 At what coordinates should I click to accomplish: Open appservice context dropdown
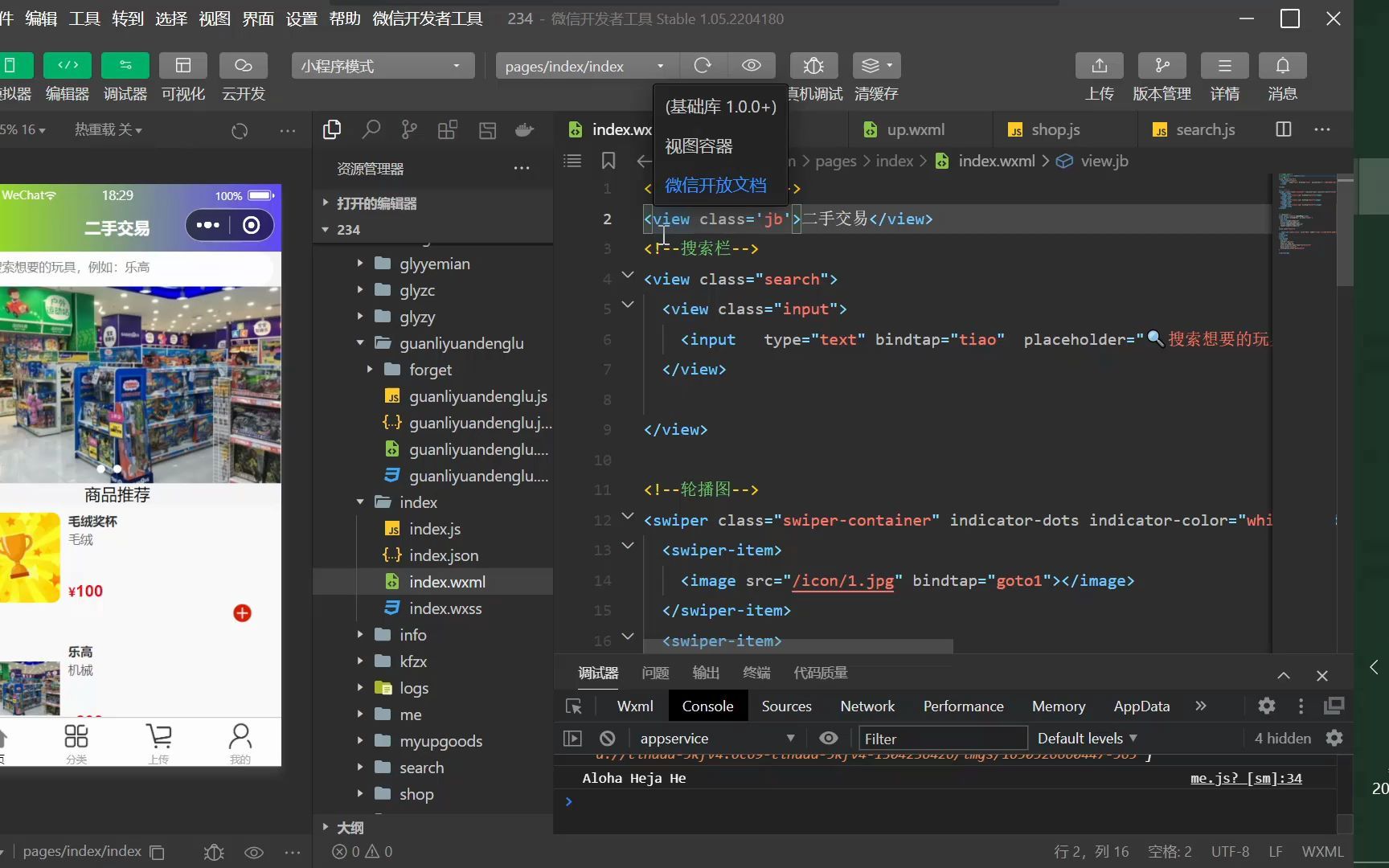(717, 738)
